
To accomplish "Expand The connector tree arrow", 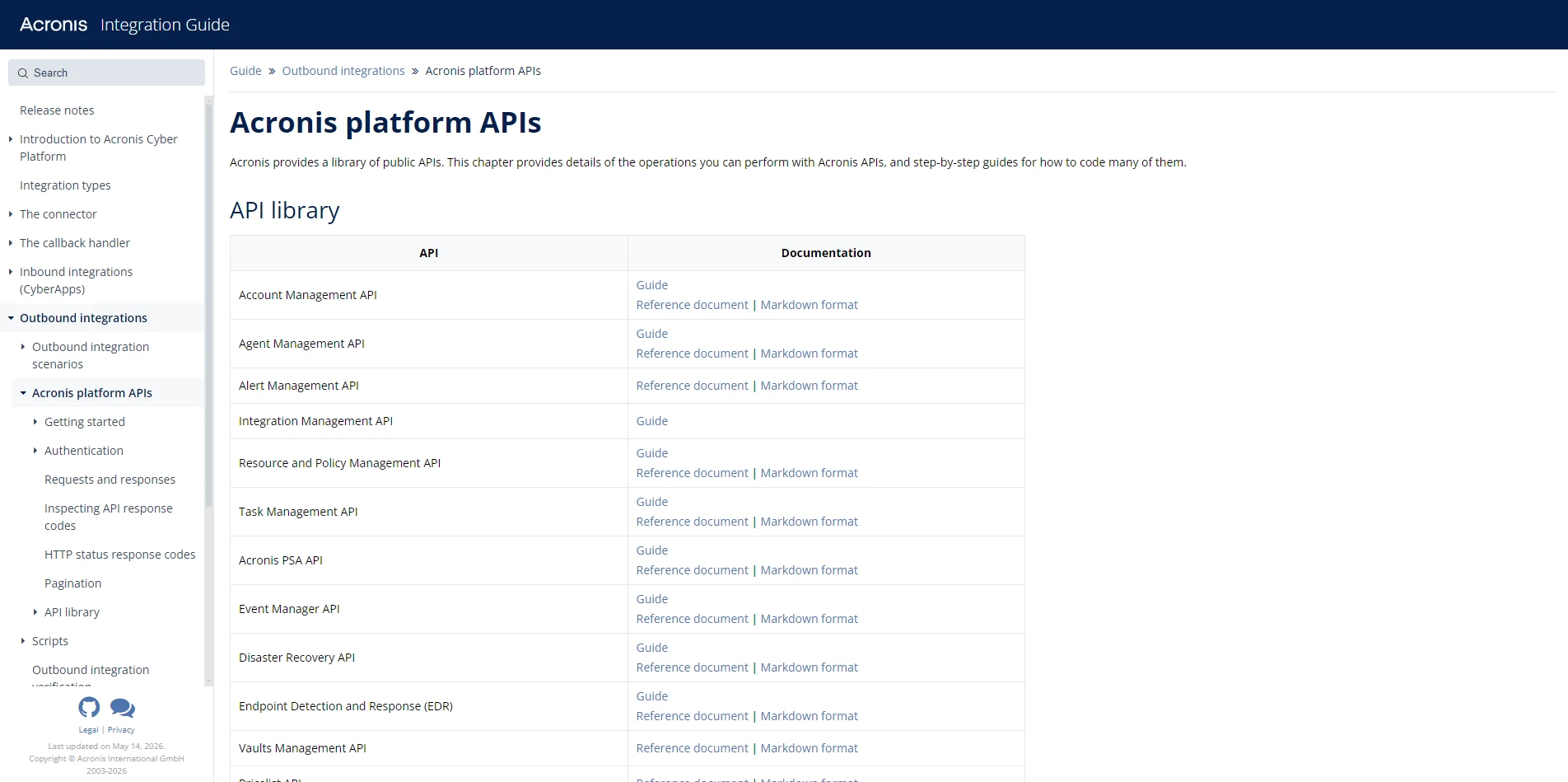I will 11,214.
